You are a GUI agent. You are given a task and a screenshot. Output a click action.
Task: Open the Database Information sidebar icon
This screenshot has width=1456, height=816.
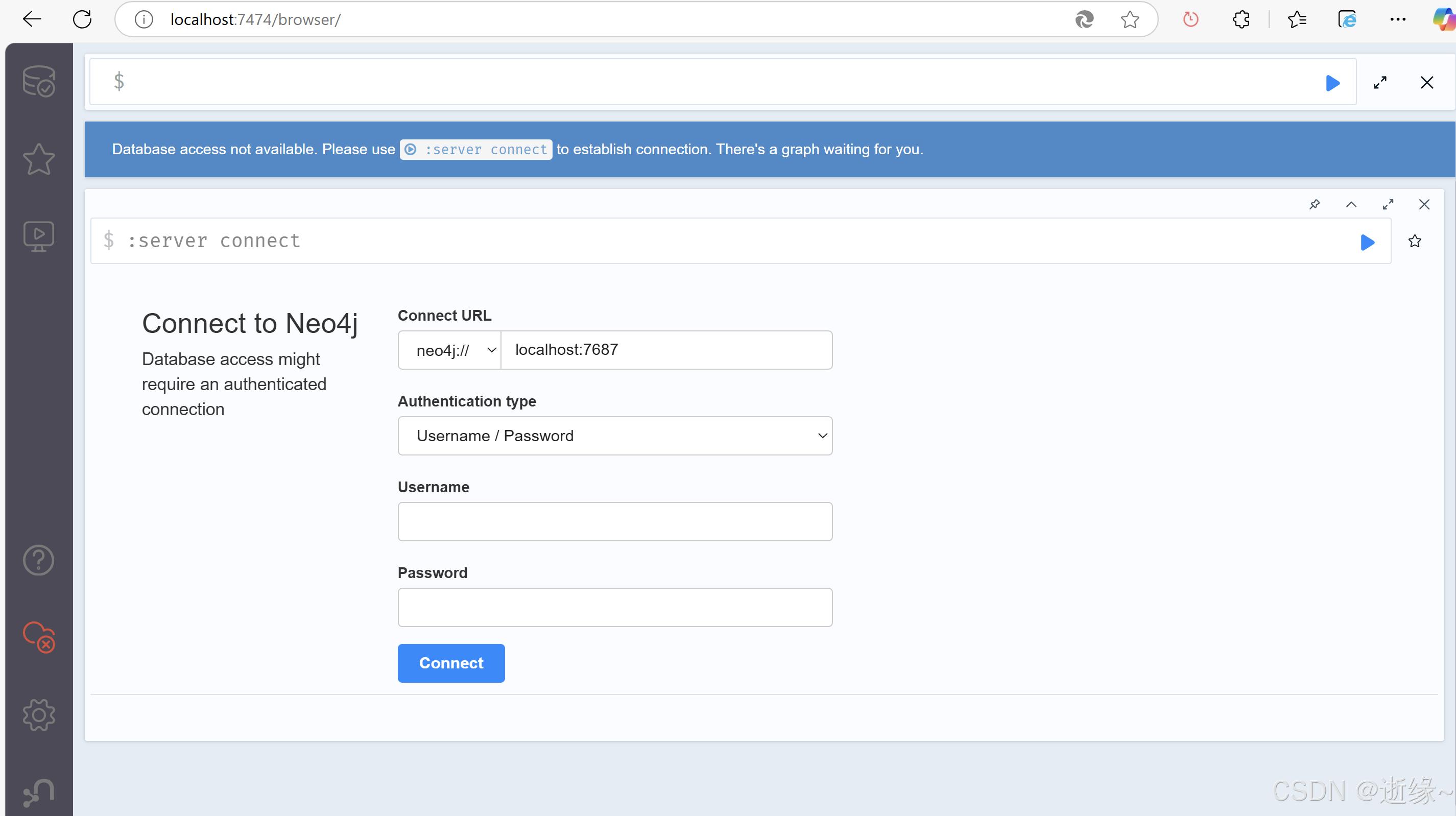[38, 81]
